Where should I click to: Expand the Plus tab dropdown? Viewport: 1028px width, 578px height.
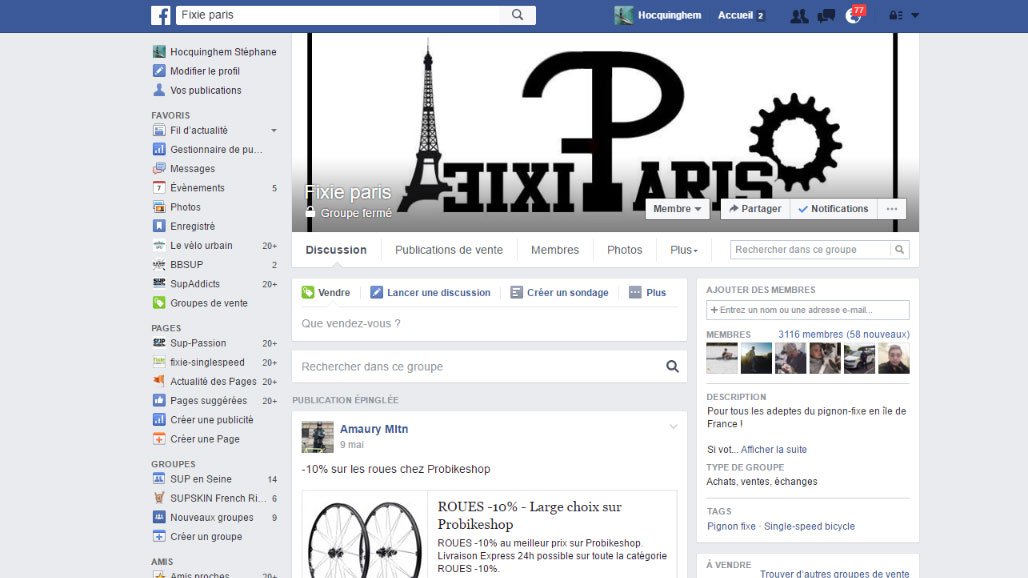[684, 250]
